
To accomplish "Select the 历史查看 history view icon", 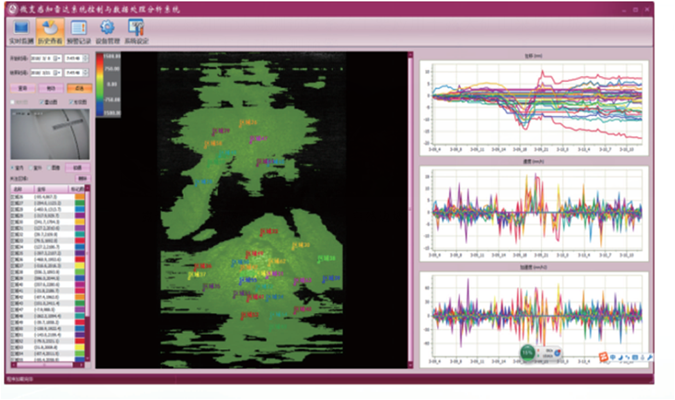I will click(x=48, y=31).
